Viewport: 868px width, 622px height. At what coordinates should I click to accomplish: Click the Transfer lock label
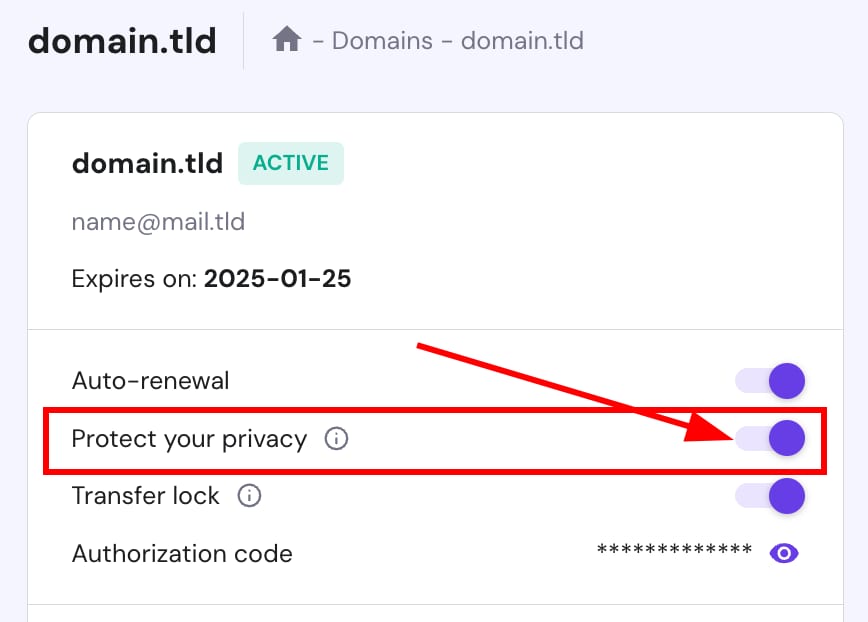click(x=145, y=495)
